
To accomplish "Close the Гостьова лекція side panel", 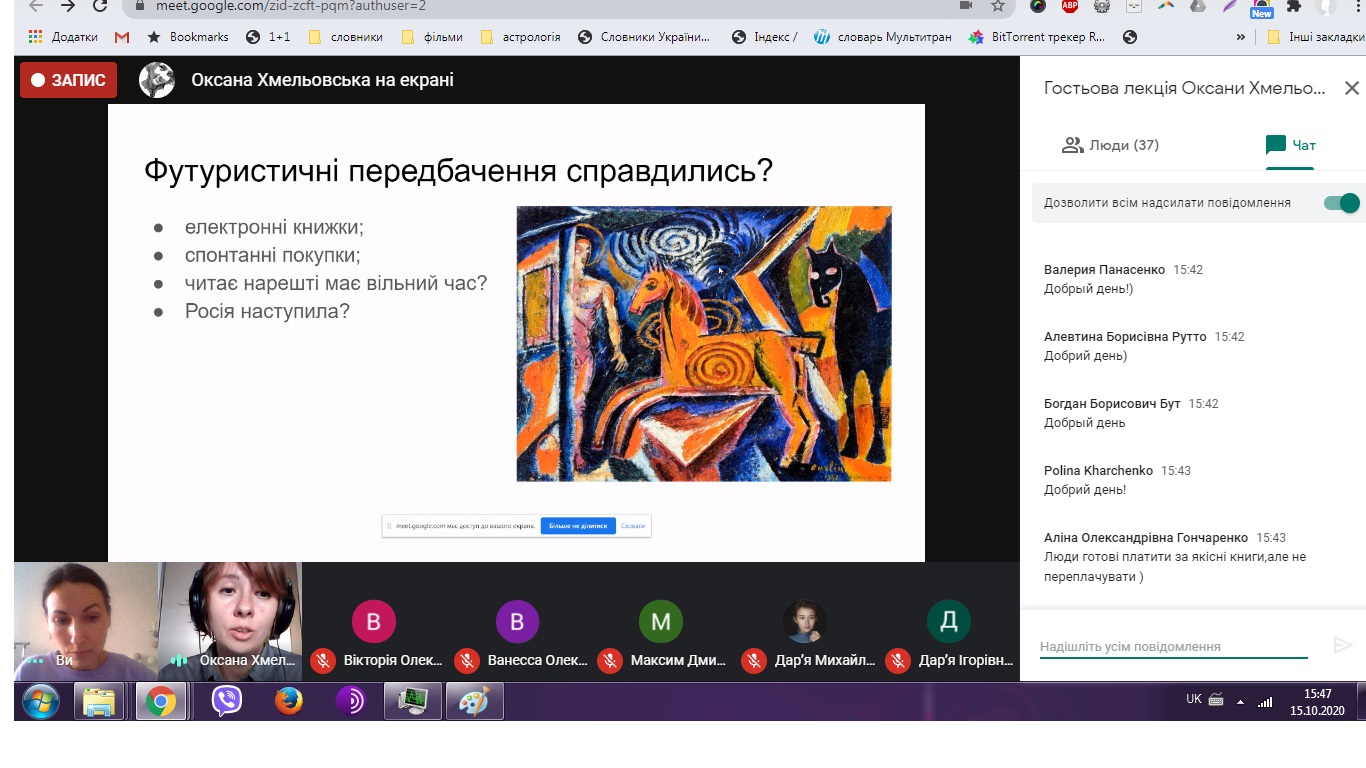I will (1351, 88).
